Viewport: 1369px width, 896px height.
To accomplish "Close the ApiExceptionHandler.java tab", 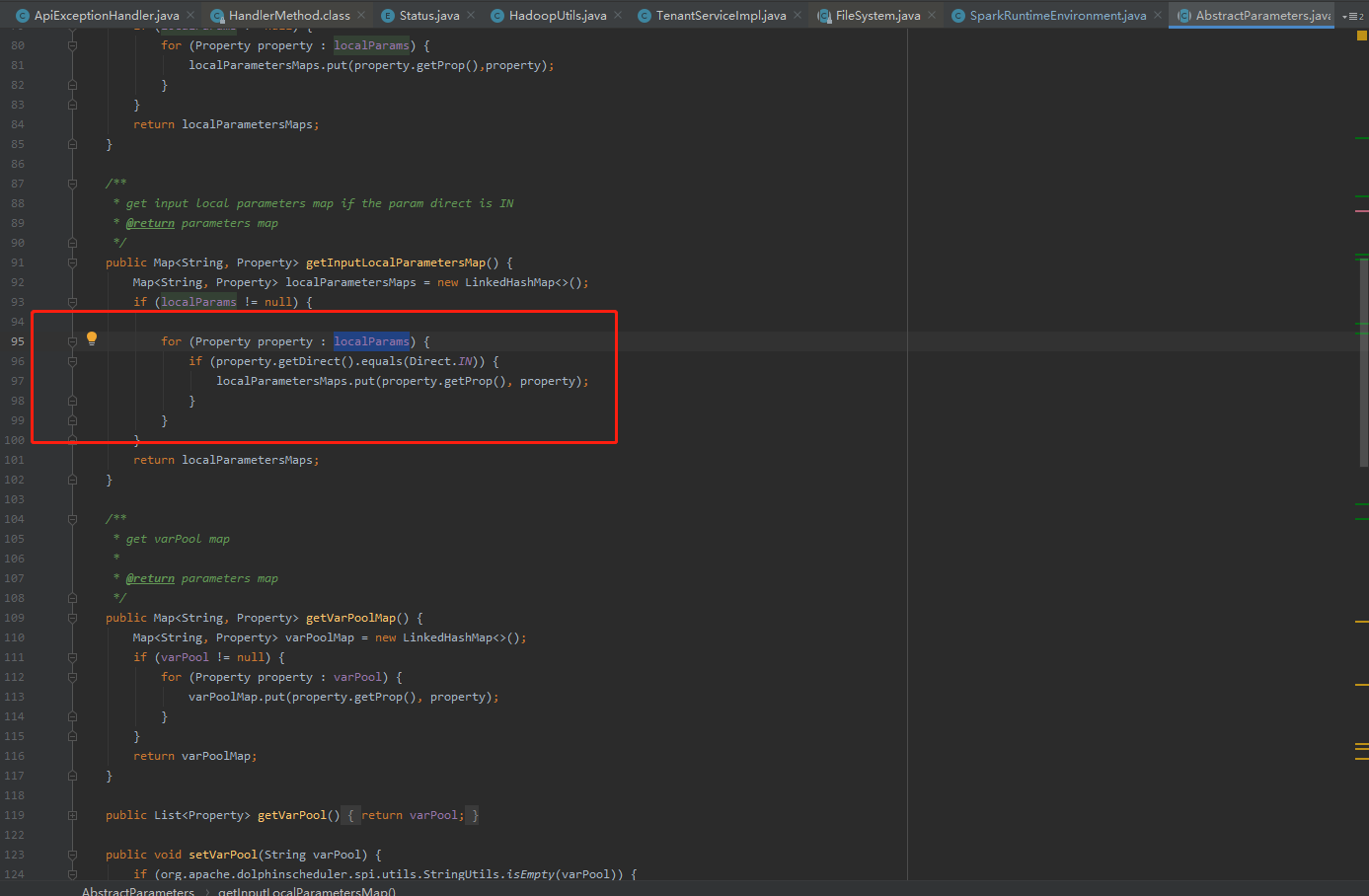I will pos(189,15).
